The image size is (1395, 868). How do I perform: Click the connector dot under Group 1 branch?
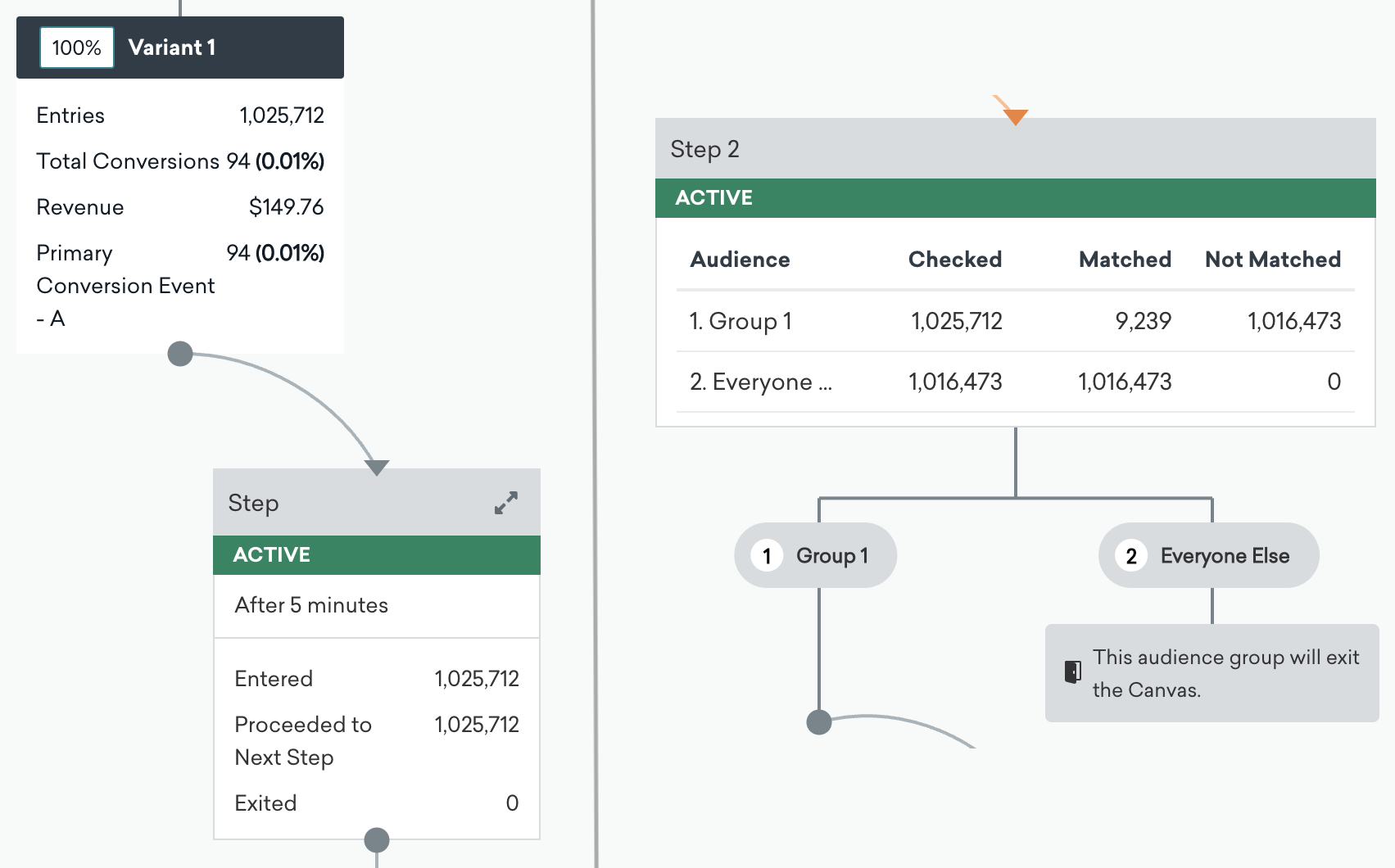pyautogui.click(x=819, y=722)
